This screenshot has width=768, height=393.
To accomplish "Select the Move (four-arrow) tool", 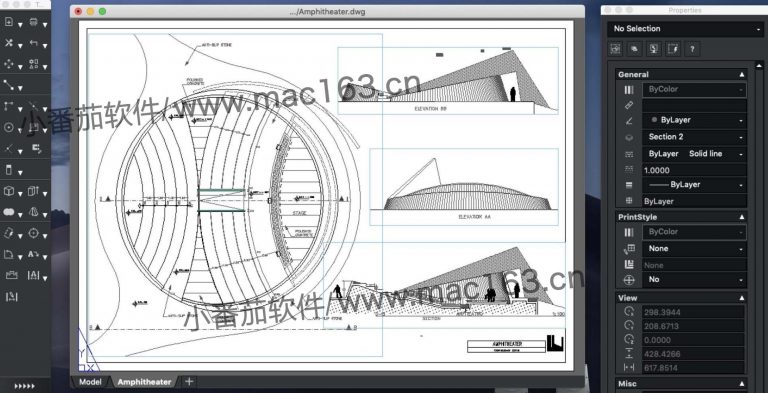I will [8, 64].
